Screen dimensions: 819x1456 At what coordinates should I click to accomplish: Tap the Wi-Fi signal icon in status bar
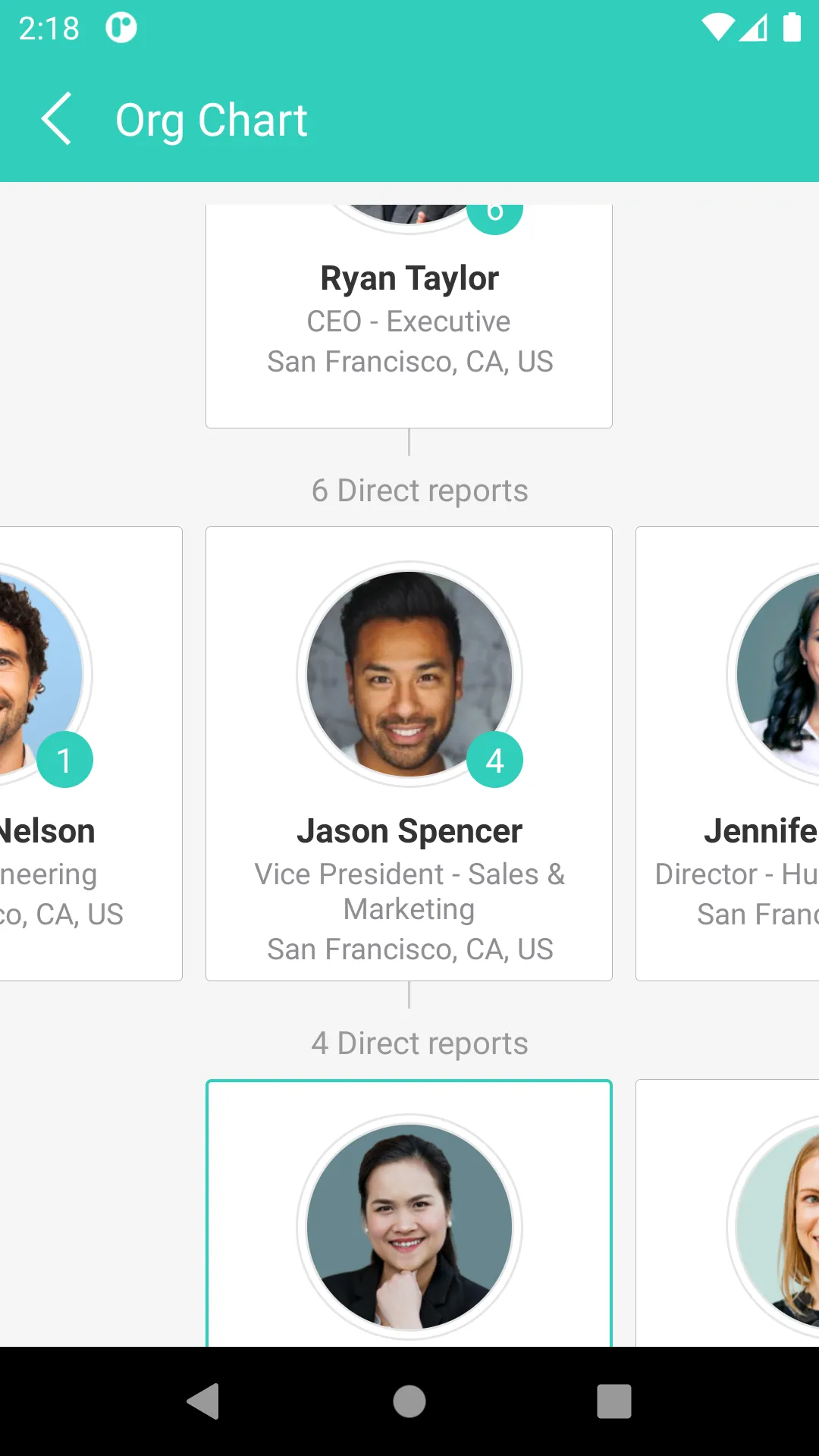tap(718, 28)
